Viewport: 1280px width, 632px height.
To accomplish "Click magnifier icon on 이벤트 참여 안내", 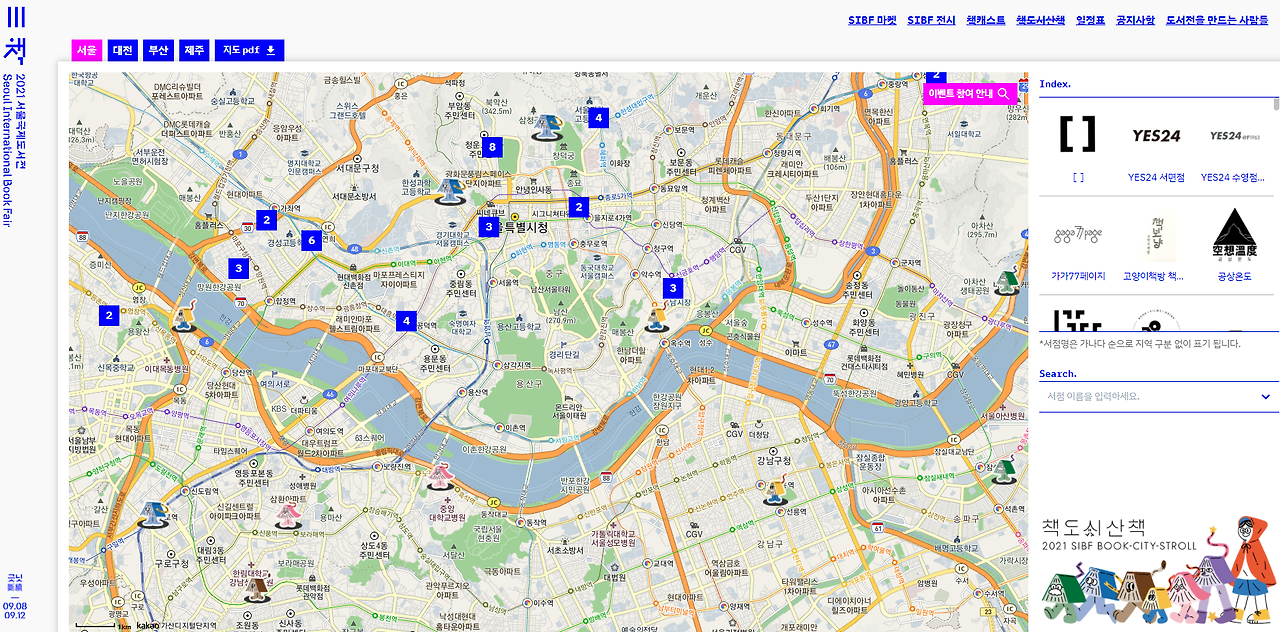I will pos(1004,94).
